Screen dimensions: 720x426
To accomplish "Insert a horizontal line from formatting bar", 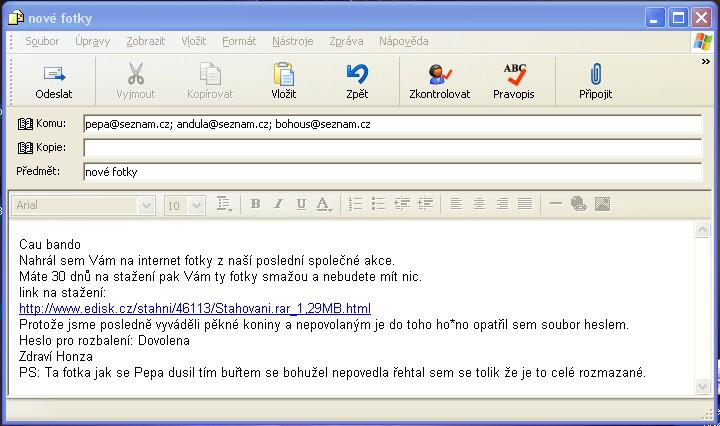I will 556,204.
